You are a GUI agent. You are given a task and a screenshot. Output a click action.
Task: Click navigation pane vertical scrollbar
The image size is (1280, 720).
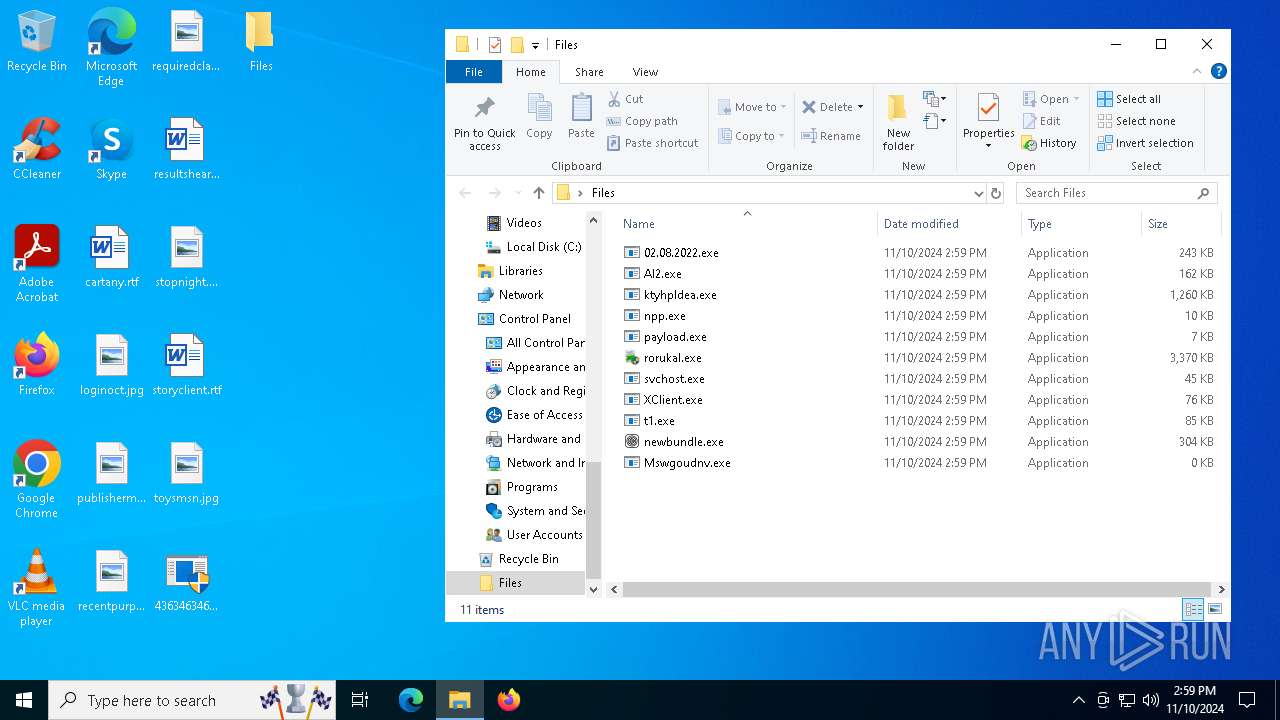pyautogui.click(x=593, y=520)
